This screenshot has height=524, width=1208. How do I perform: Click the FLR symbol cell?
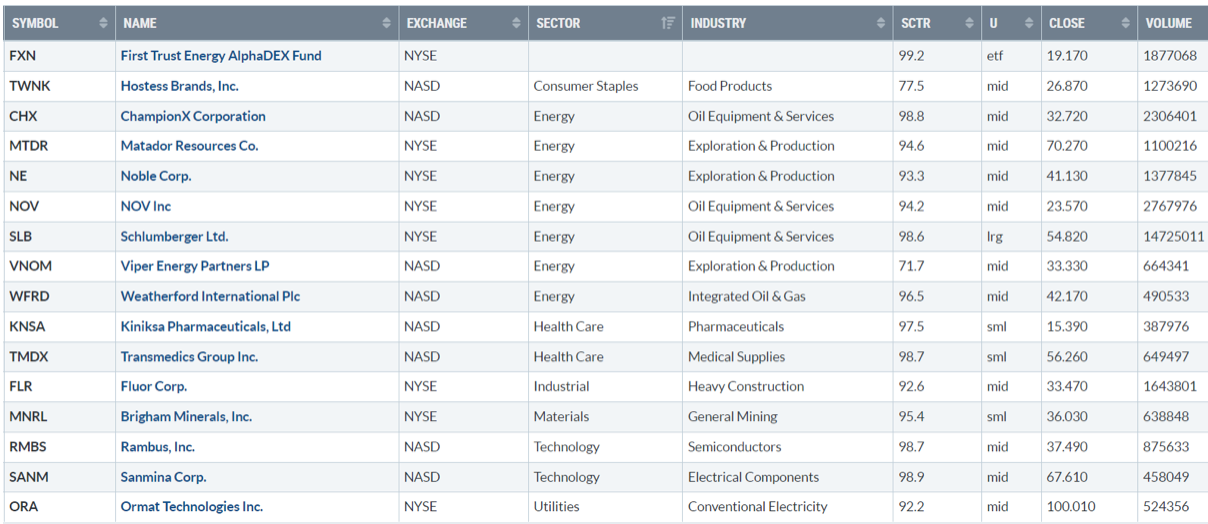pos(22,387)
